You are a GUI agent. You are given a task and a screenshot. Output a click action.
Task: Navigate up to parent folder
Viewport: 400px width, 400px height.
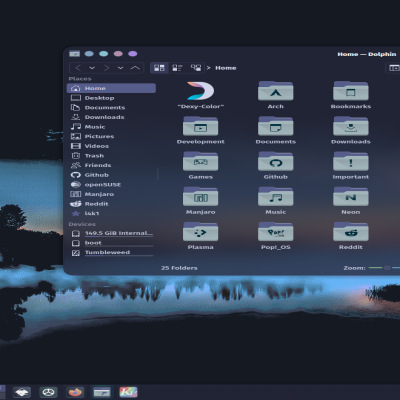135,68
